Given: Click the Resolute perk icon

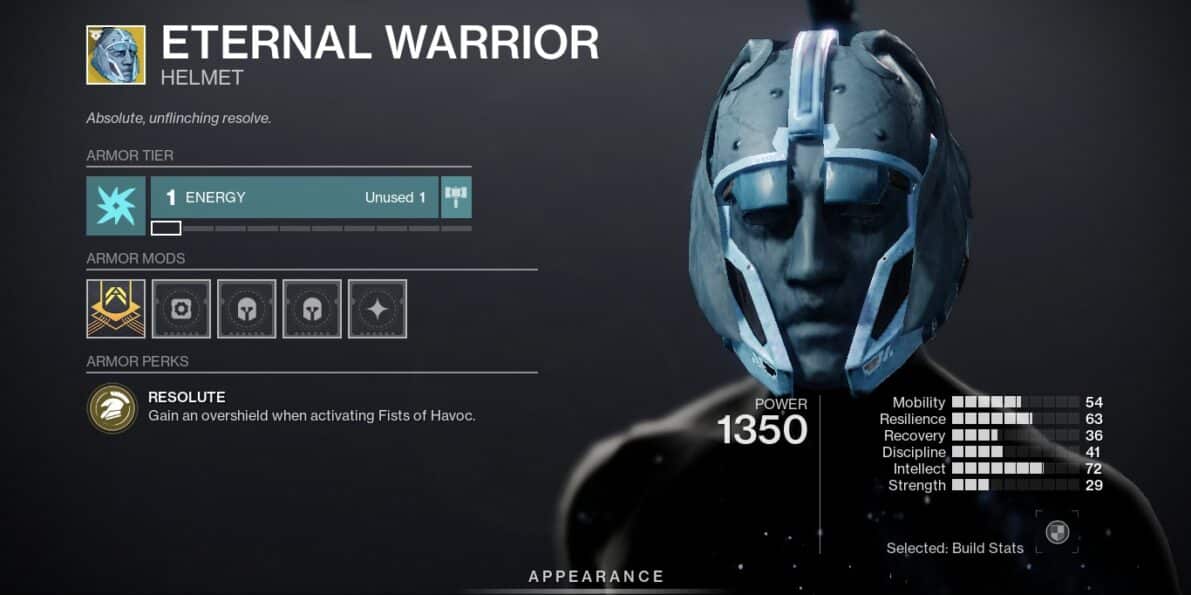Looking at the screenshot, I should pos(112,408).
